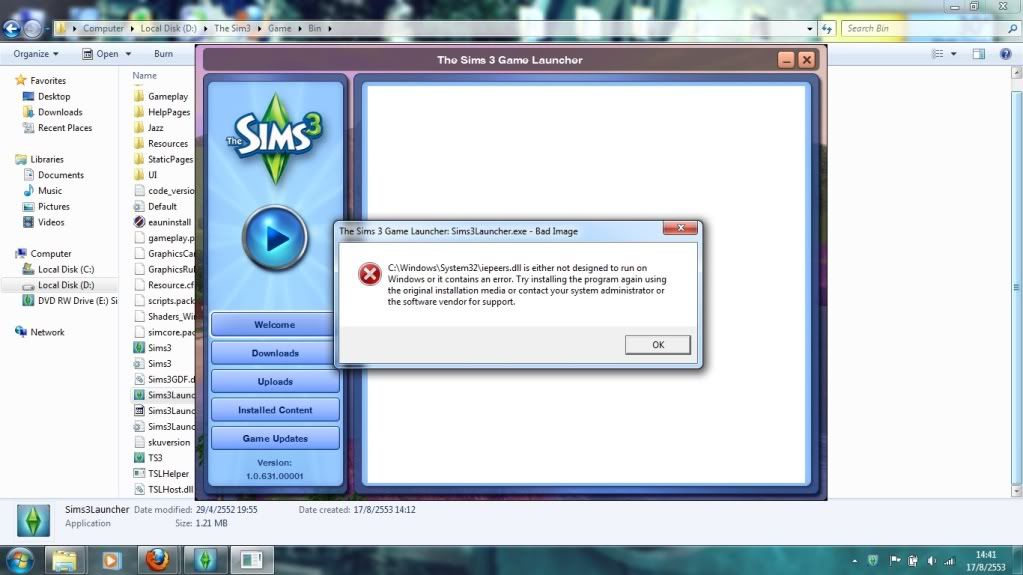
Task: Select Libraries in navigation pane
Action: click(46, 159)
